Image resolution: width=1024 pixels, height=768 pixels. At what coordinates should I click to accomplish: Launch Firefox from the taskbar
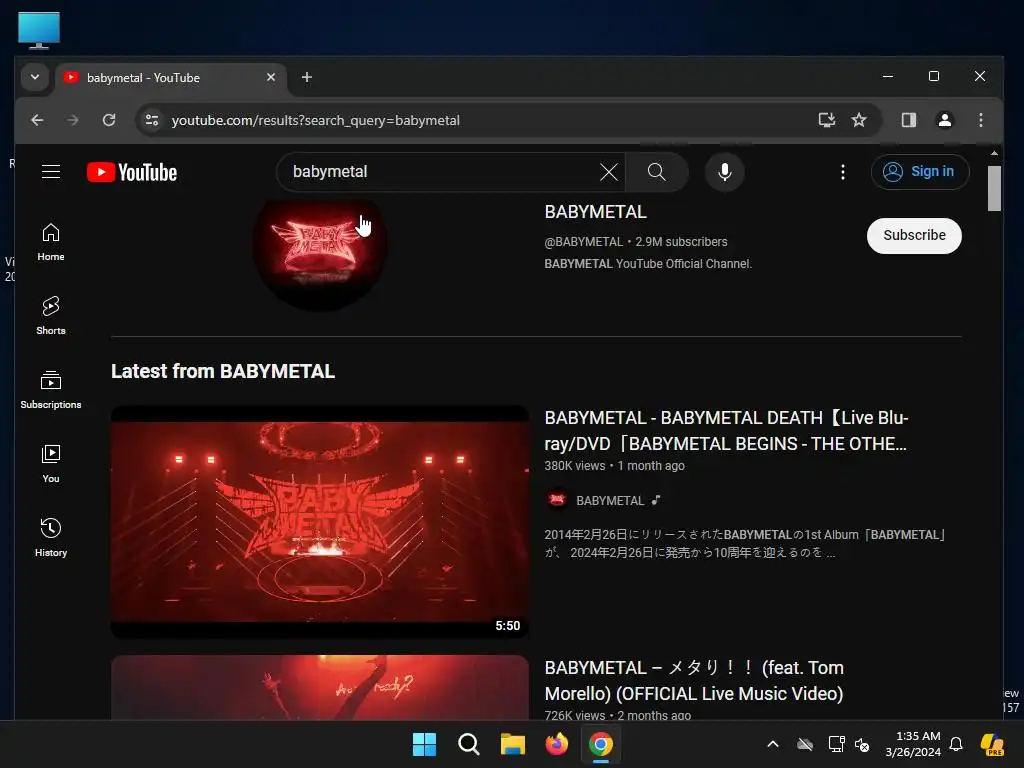point(556,744)
